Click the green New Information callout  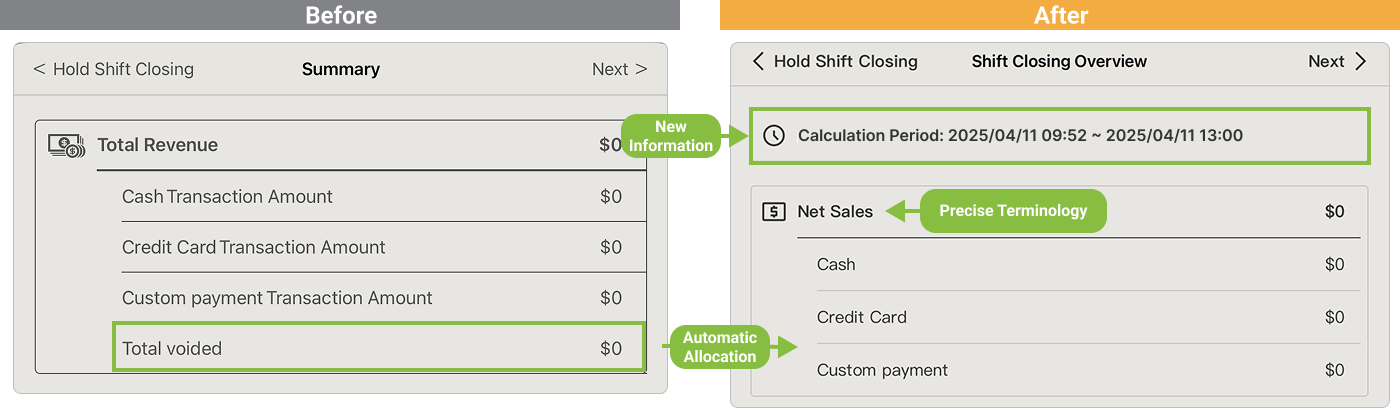tap(671, 136)
